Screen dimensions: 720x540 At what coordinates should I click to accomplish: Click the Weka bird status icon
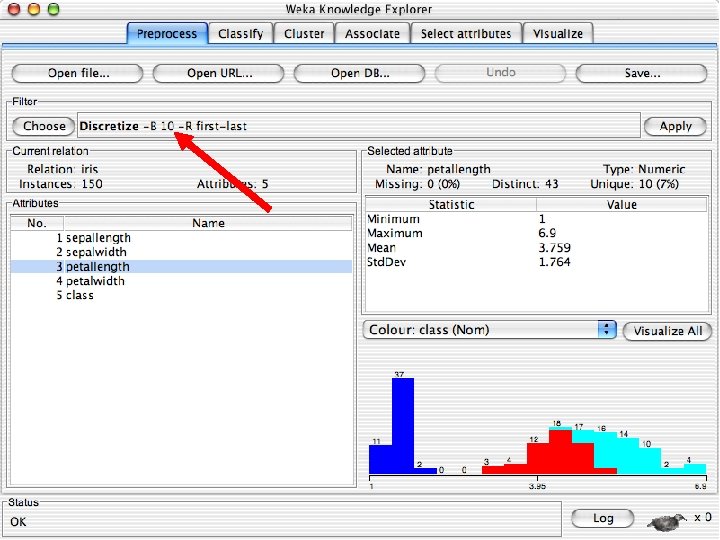click(x=665, y=521)
